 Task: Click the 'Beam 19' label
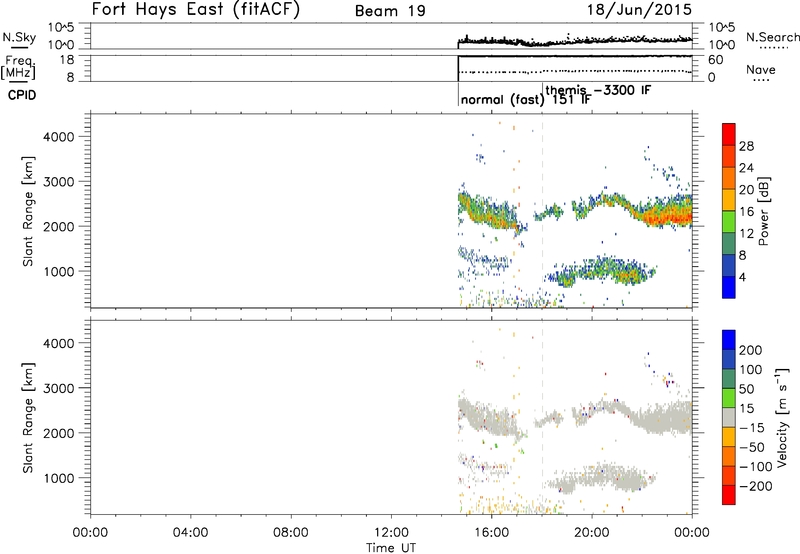coord(390,11)
